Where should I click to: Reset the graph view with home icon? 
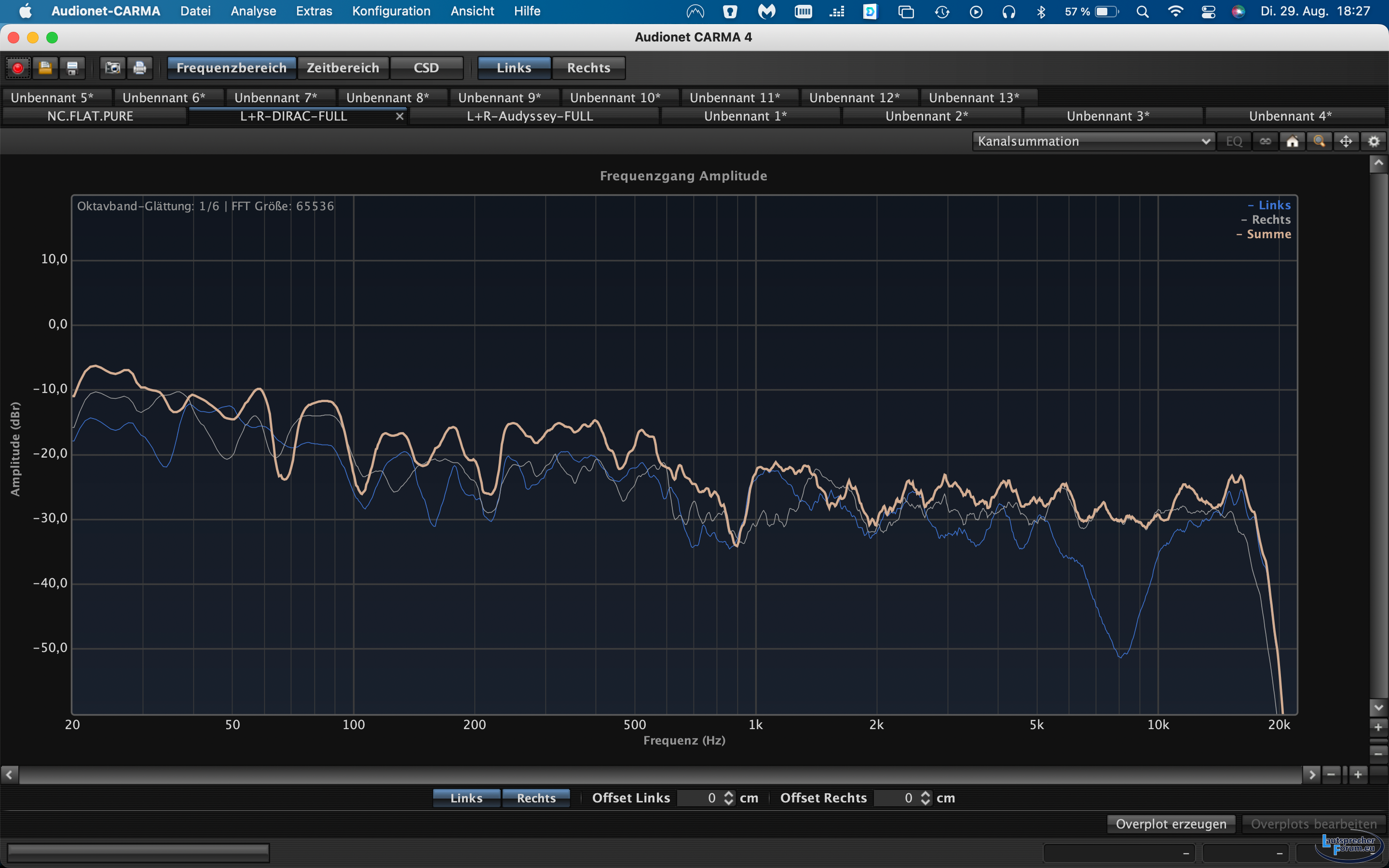point(1292,141)
